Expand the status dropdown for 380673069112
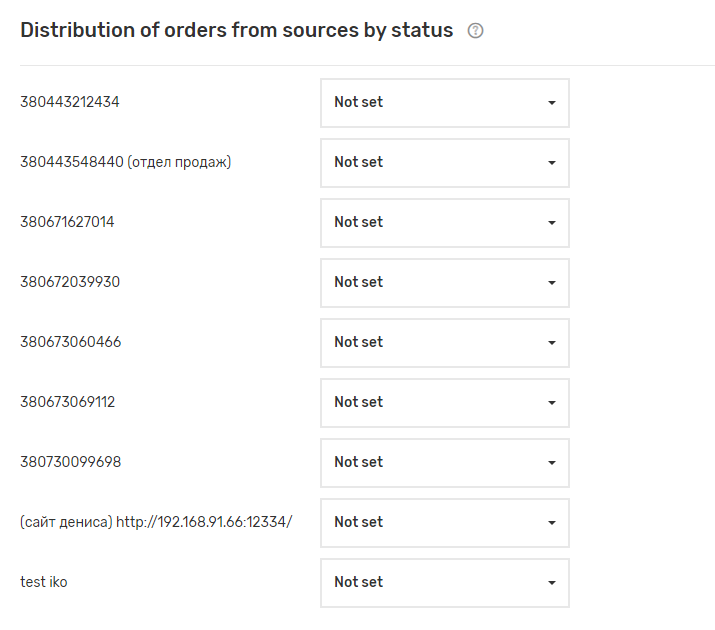The image size is (715, 630). click(444, 403)
